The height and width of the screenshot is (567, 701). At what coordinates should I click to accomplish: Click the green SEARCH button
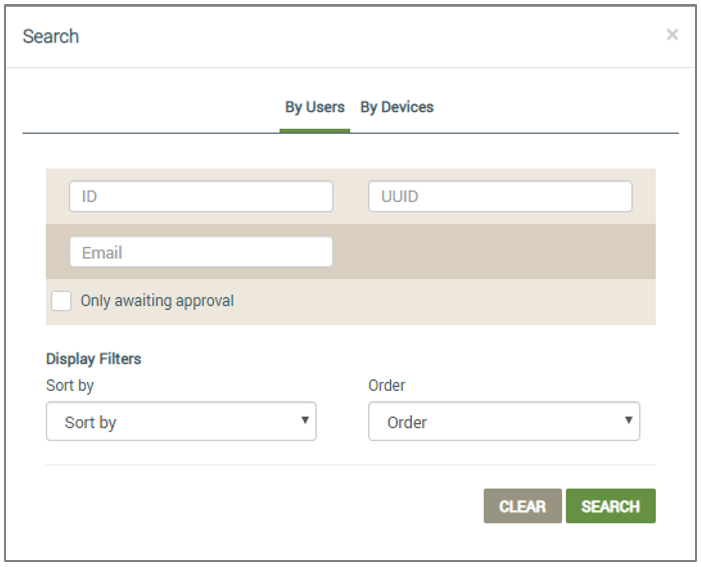pos(611,506)
